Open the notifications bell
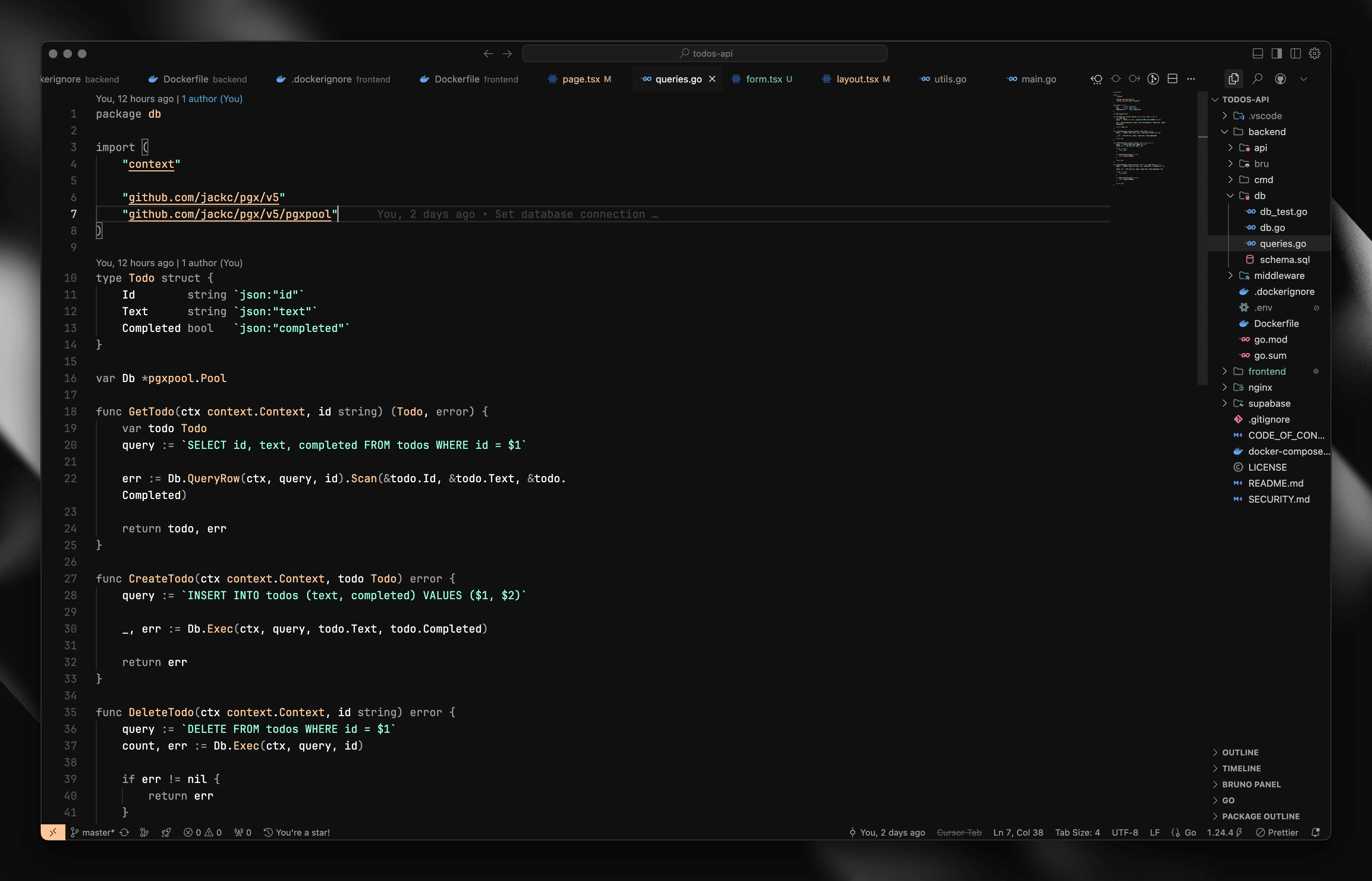This screenshot has width=1372, height=881. click(x=1315, y=832)
